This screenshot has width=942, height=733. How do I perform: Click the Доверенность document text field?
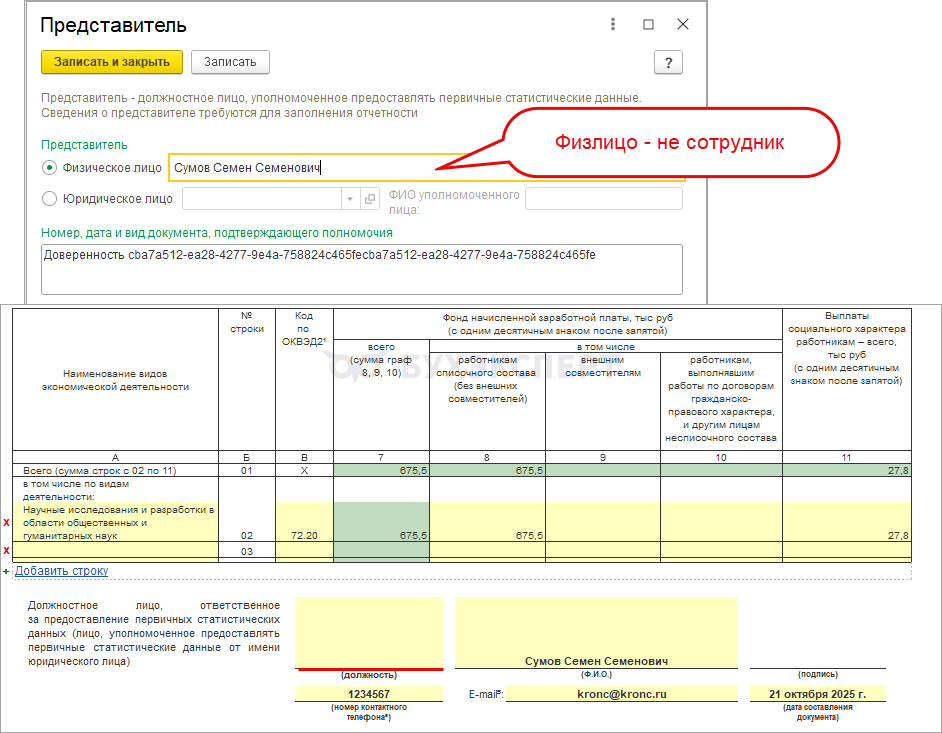pyautogui.click(x=361, y=268)
